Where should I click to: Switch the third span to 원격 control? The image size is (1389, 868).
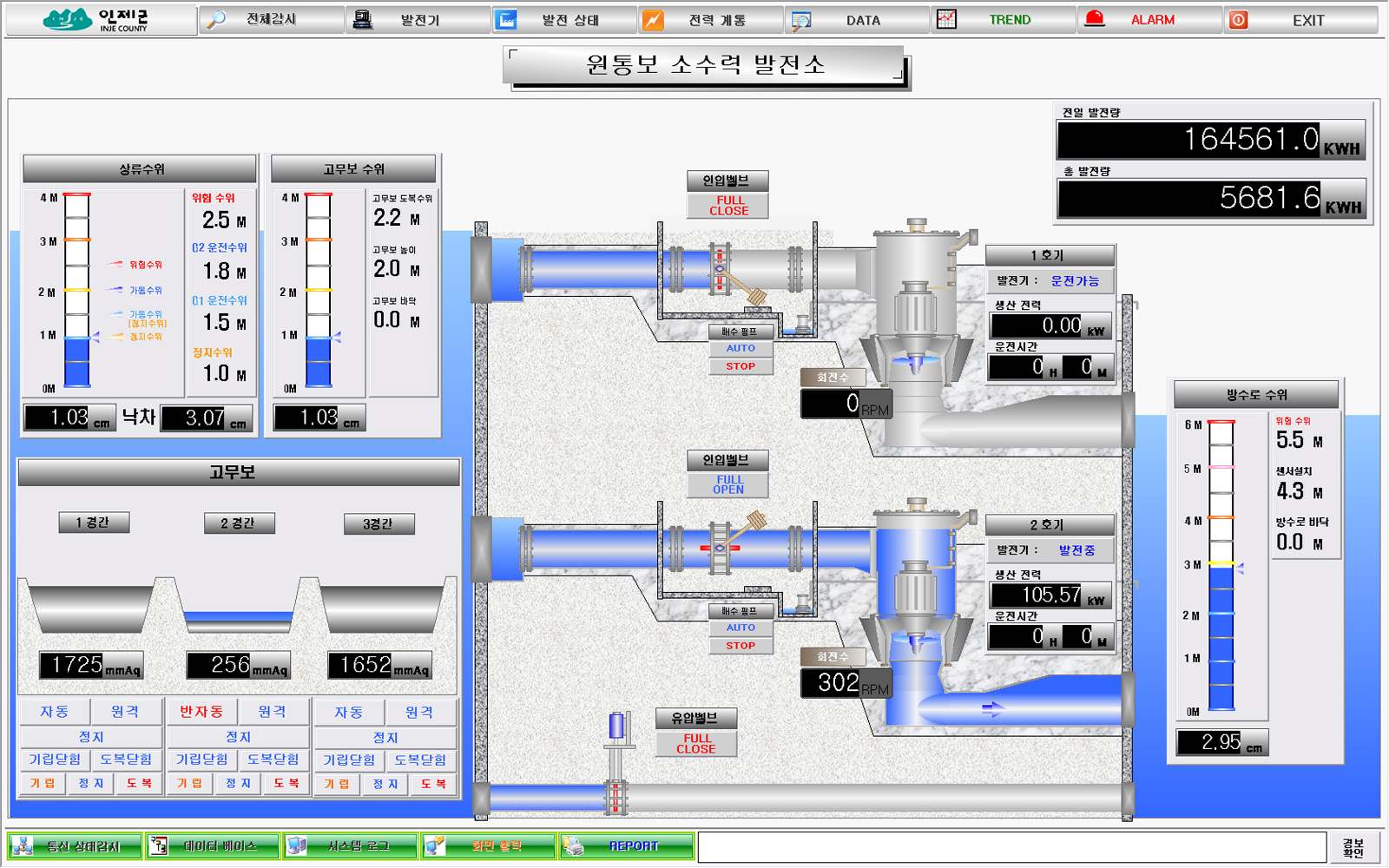[419, 712]
